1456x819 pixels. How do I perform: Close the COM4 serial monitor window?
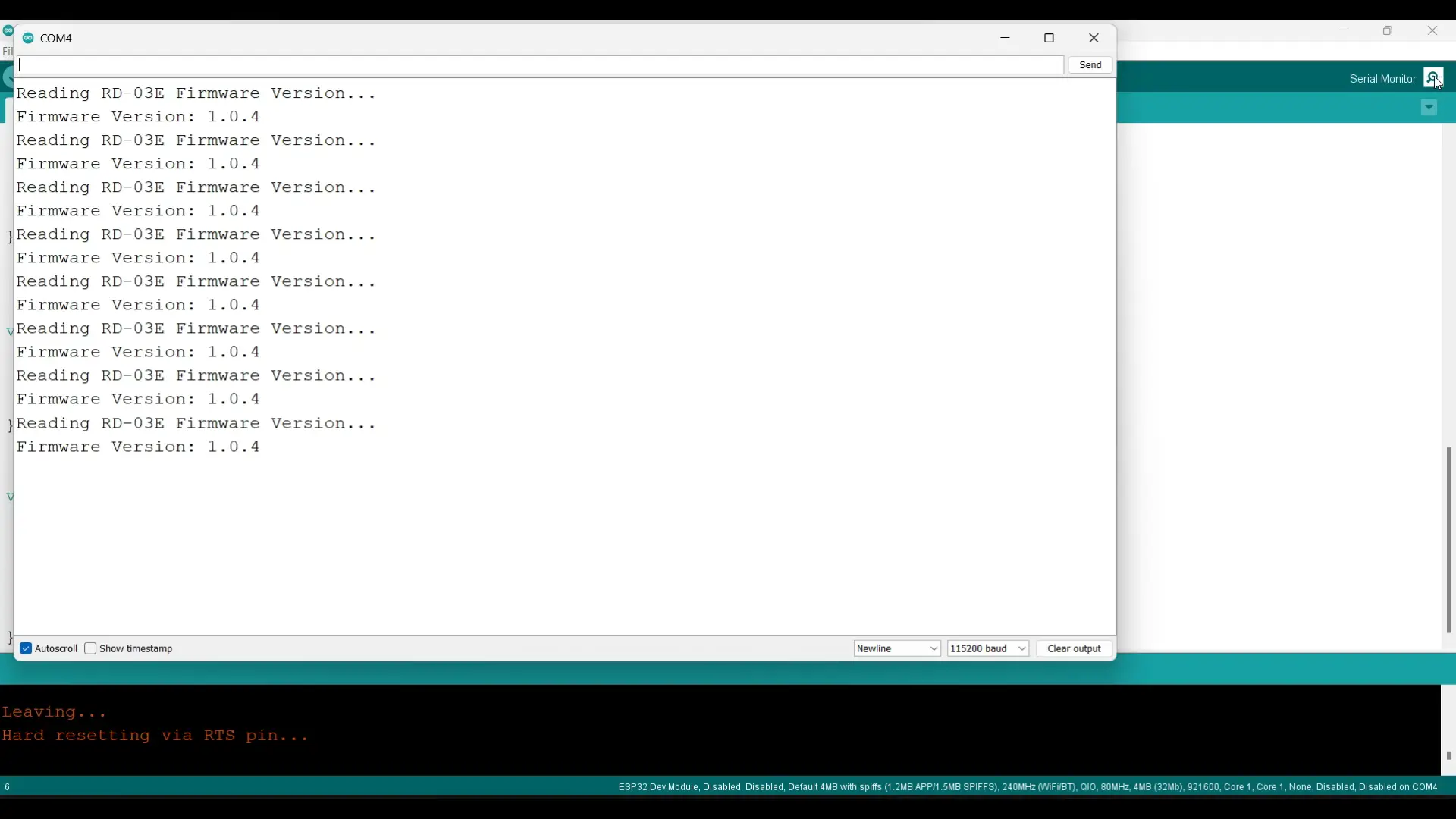[1095, 38]
